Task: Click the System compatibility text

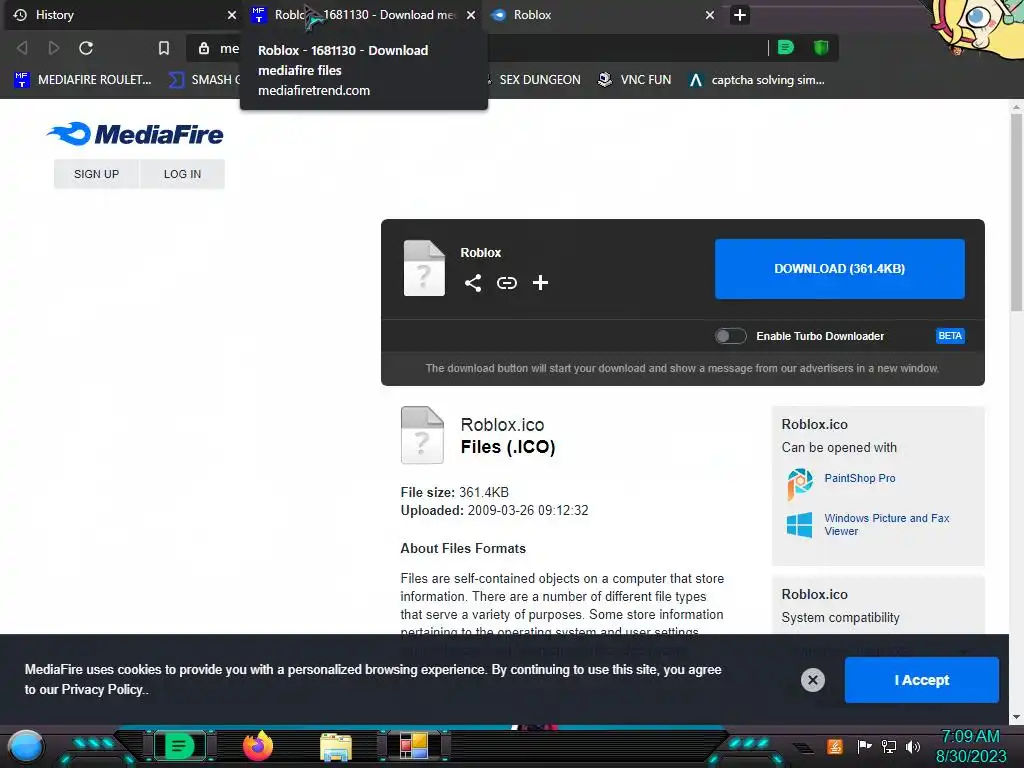Action: 840,618
